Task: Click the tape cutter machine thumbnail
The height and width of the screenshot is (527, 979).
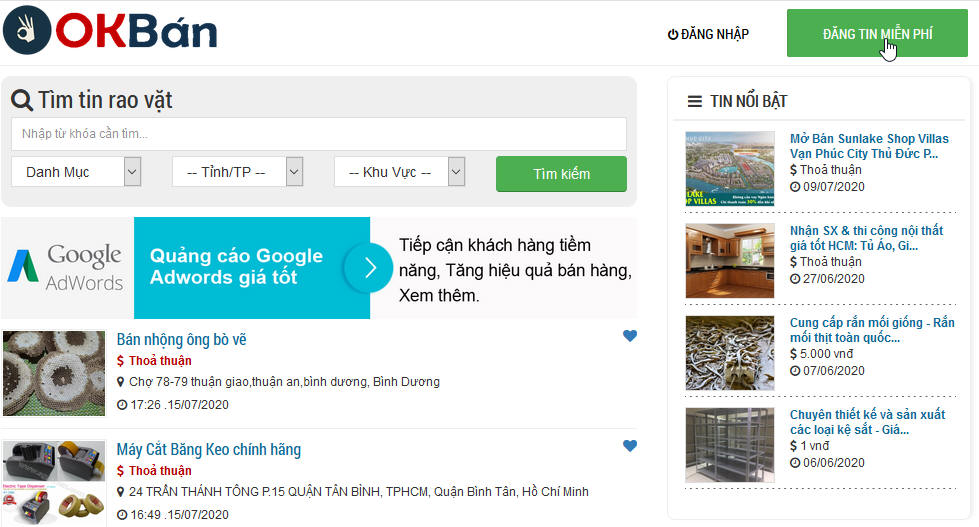Action: [x=54, y=483]
